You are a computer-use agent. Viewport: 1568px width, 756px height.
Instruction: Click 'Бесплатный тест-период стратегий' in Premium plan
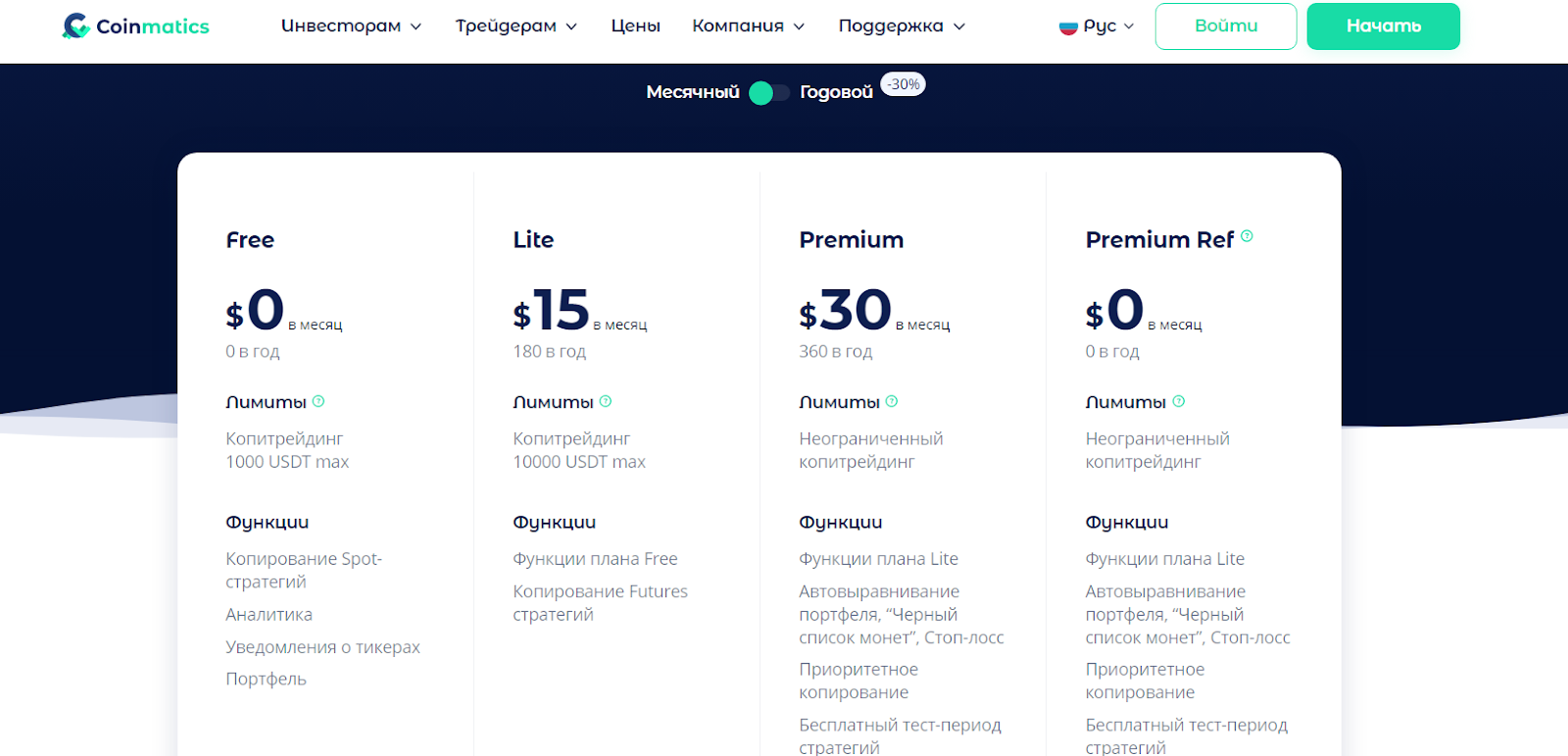900,735
